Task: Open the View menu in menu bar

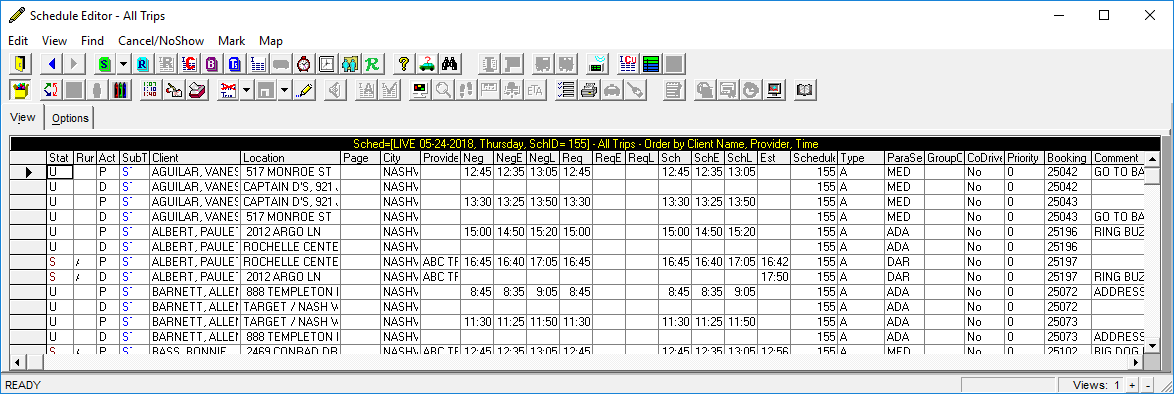Action: (x=54, y=40)
